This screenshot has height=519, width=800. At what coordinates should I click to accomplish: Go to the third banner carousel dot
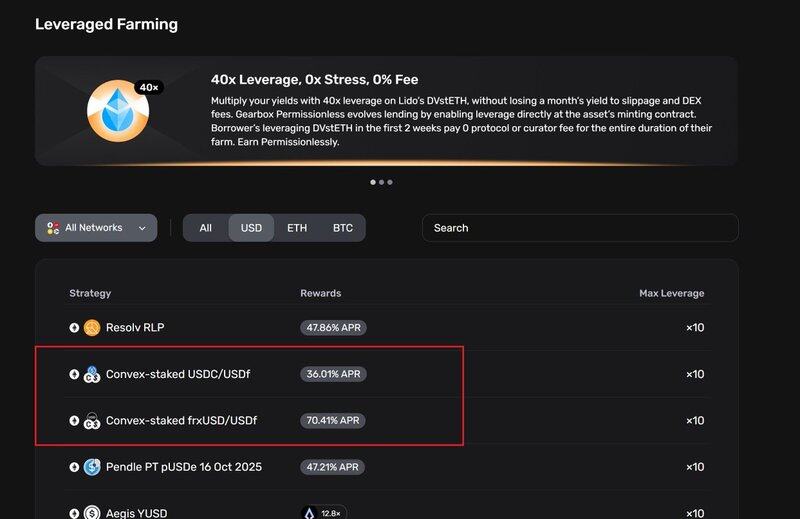(x=390, y=182)
